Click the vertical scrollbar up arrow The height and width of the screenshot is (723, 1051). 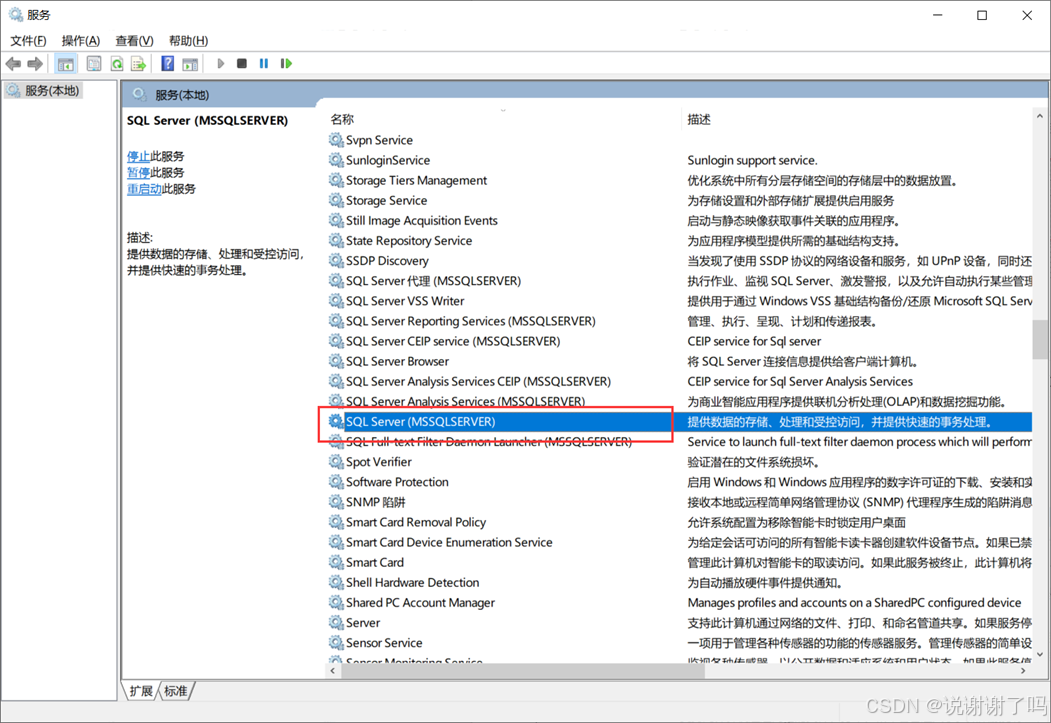1040,117
